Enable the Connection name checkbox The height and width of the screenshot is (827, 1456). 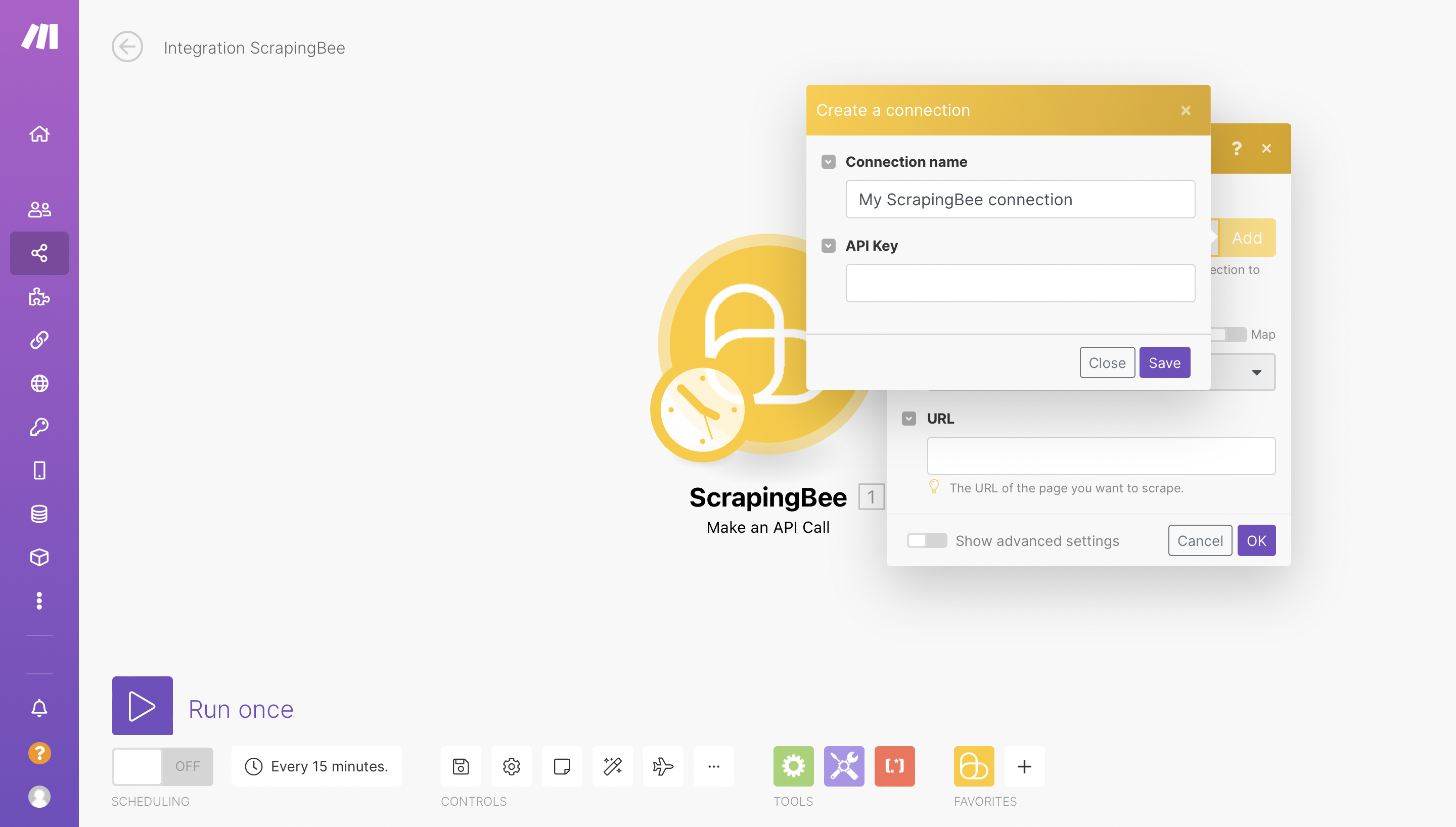click(x=829, y=161)
